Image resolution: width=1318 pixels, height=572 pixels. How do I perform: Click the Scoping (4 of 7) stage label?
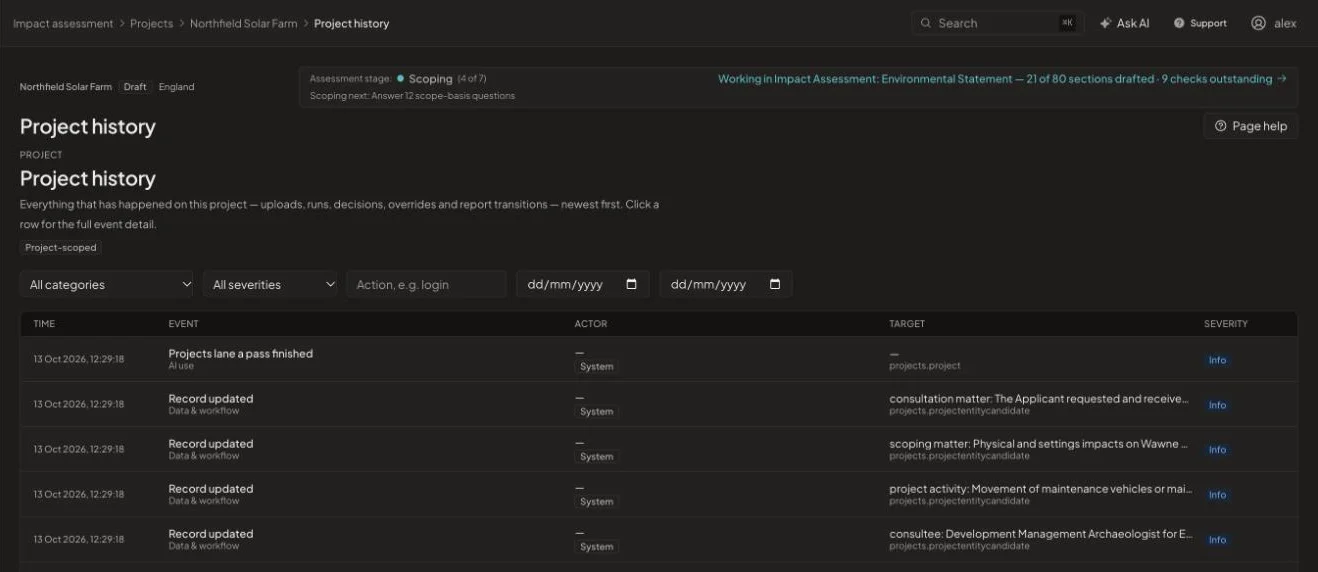coord(447,78)
